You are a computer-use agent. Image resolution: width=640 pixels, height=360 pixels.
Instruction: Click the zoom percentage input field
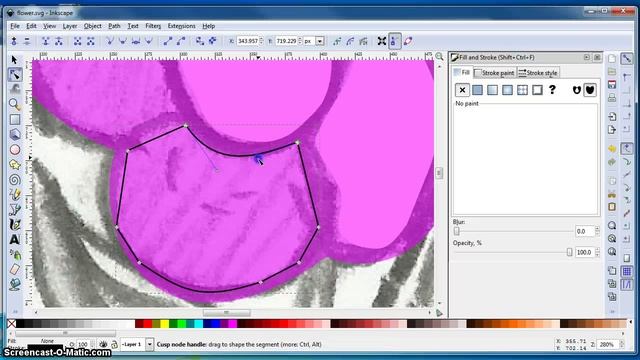click(x=607, y=344)
